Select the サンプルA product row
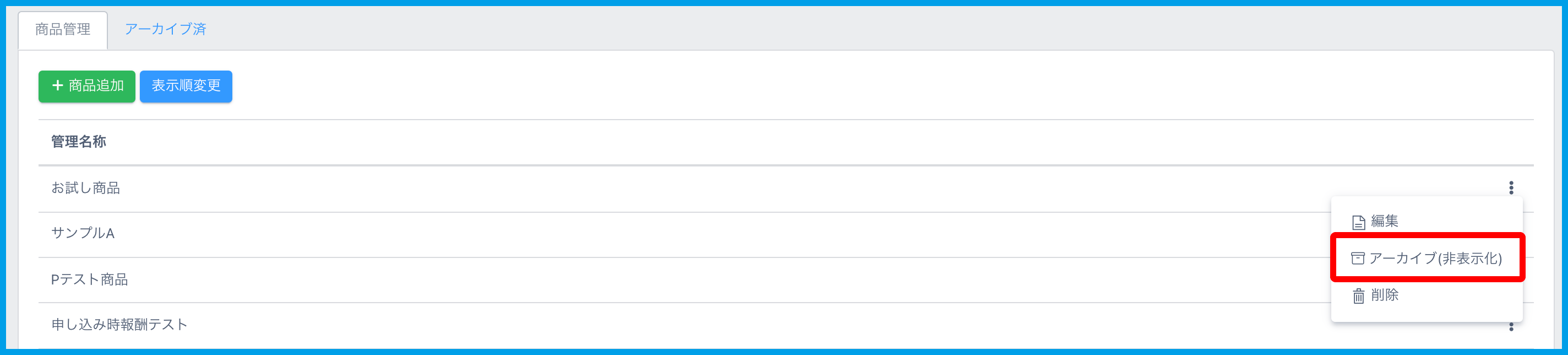 point(83,233)
